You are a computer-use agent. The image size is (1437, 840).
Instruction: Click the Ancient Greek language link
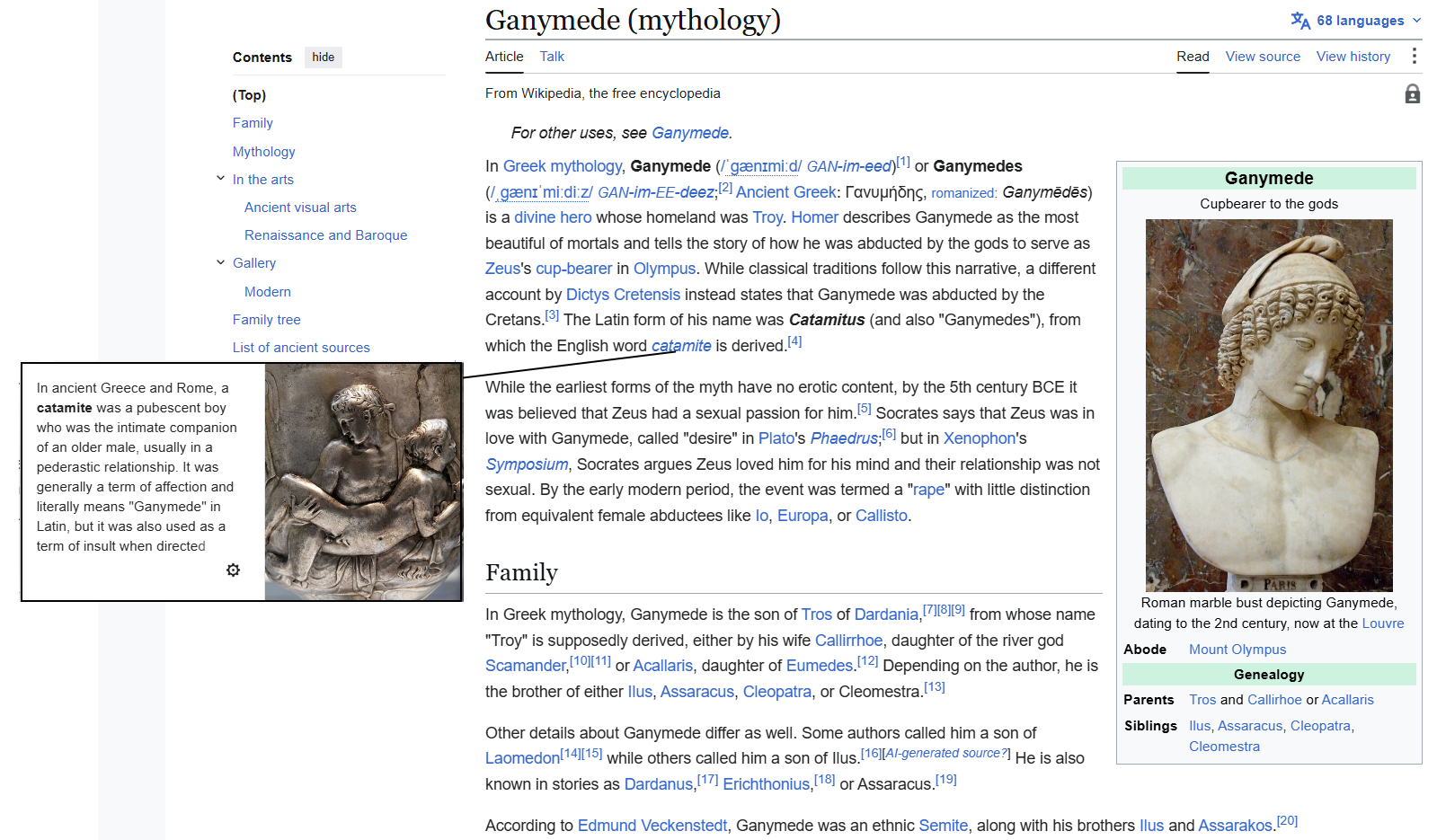(786, 192)
